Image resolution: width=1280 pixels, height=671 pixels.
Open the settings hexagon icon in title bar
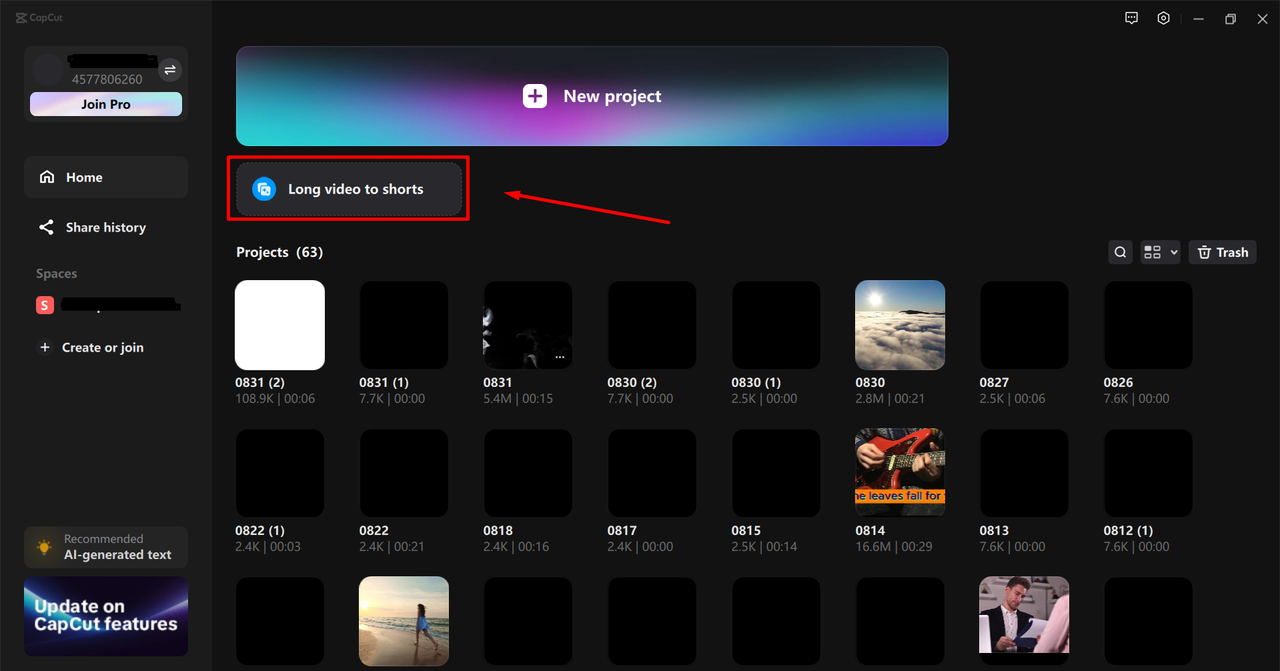(x=1163, y=18)
